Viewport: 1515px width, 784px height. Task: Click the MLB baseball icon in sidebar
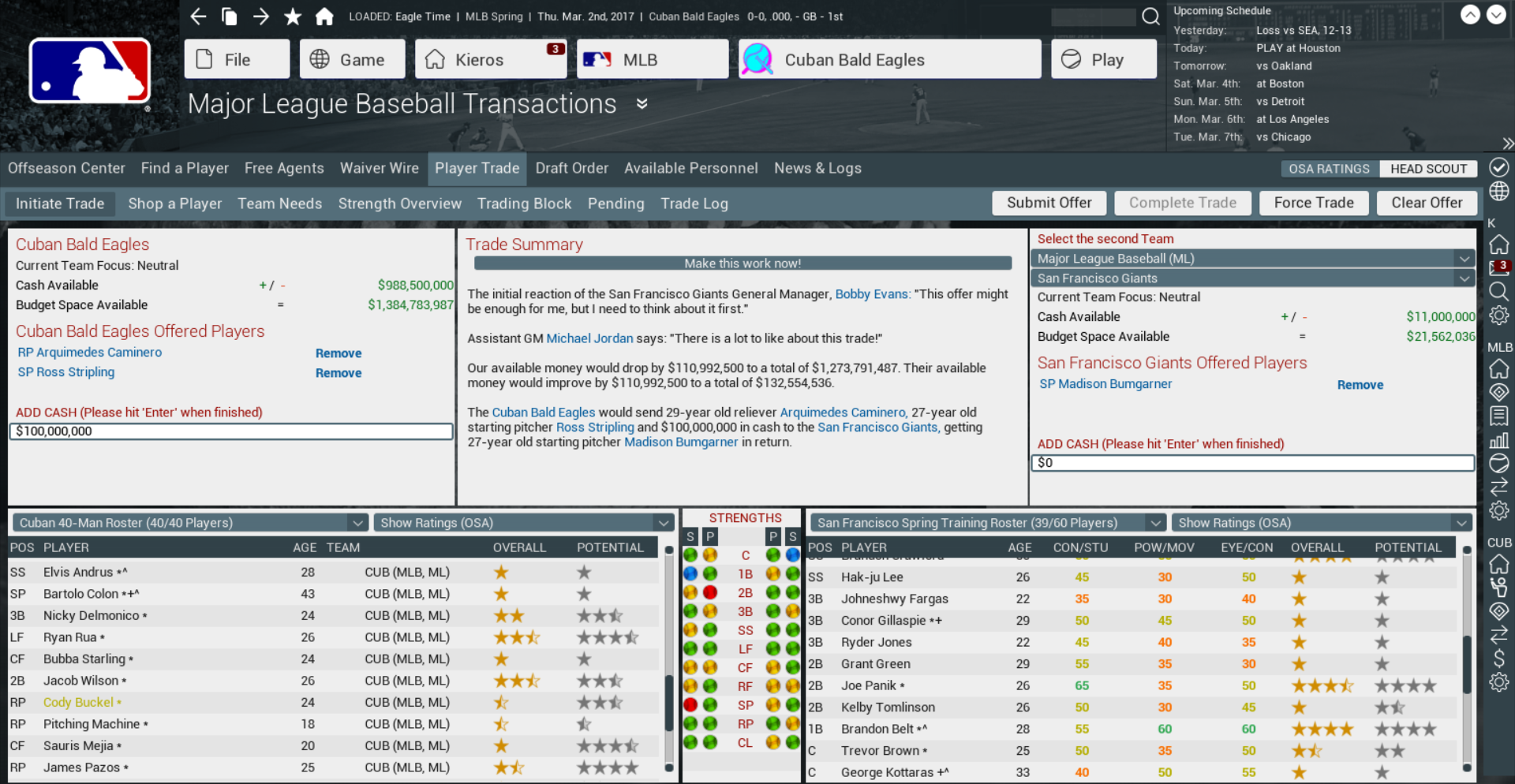click(1499, 463)
